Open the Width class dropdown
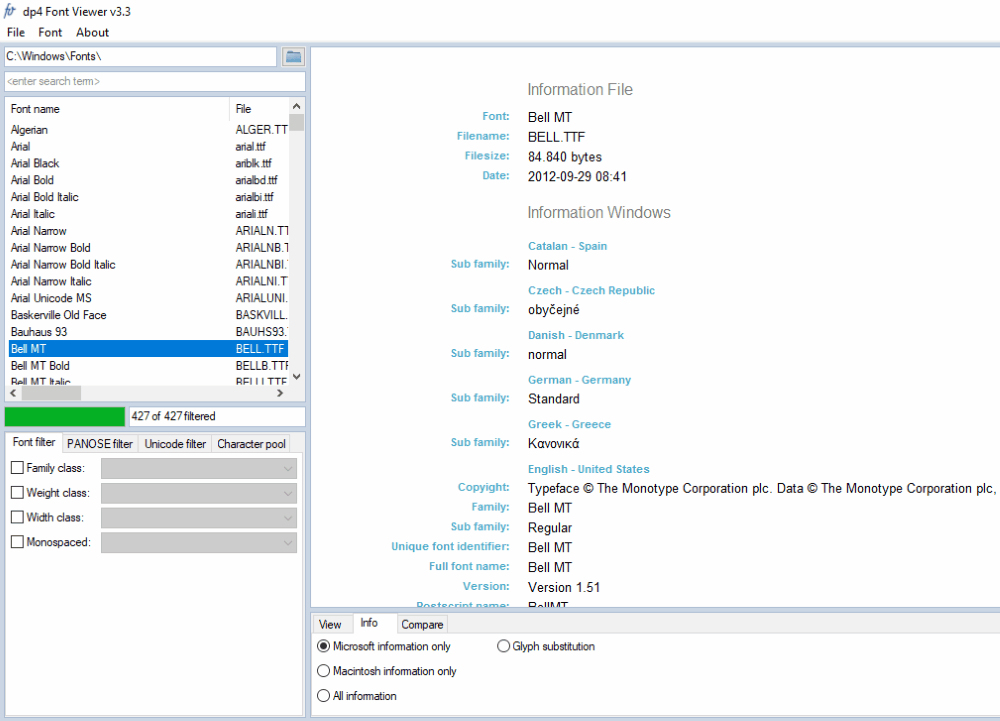This screenshot has height=721, width=1000. coord(199,518)
